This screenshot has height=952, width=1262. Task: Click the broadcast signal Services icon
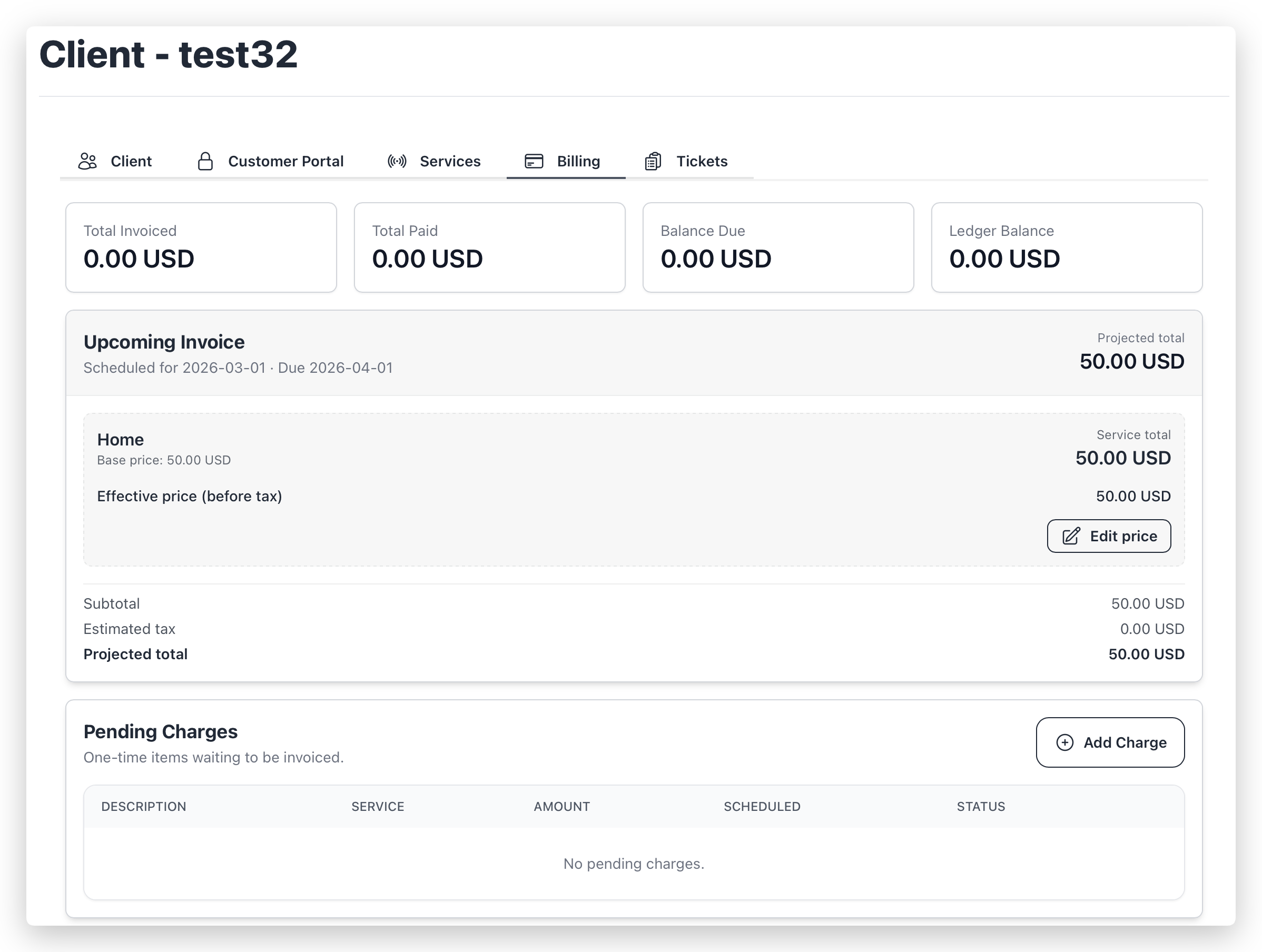397,162
